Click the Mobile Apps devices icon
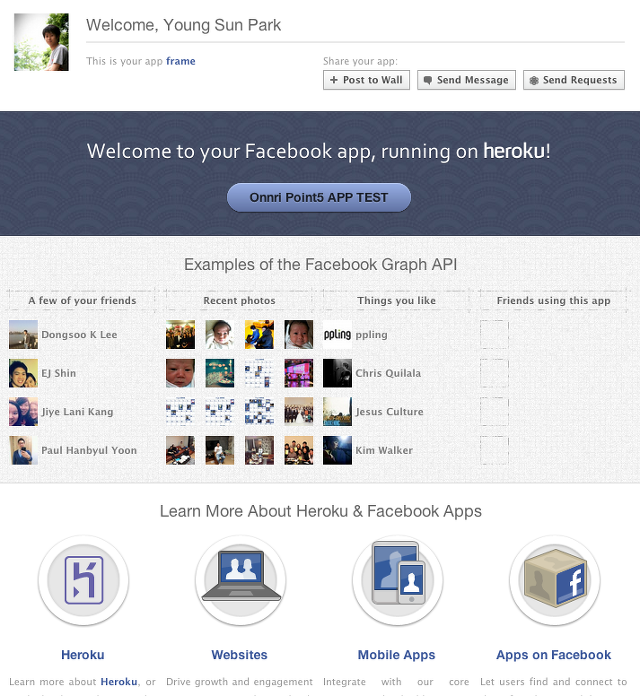The width and height of the screenshot is (640, 696). 398,581
